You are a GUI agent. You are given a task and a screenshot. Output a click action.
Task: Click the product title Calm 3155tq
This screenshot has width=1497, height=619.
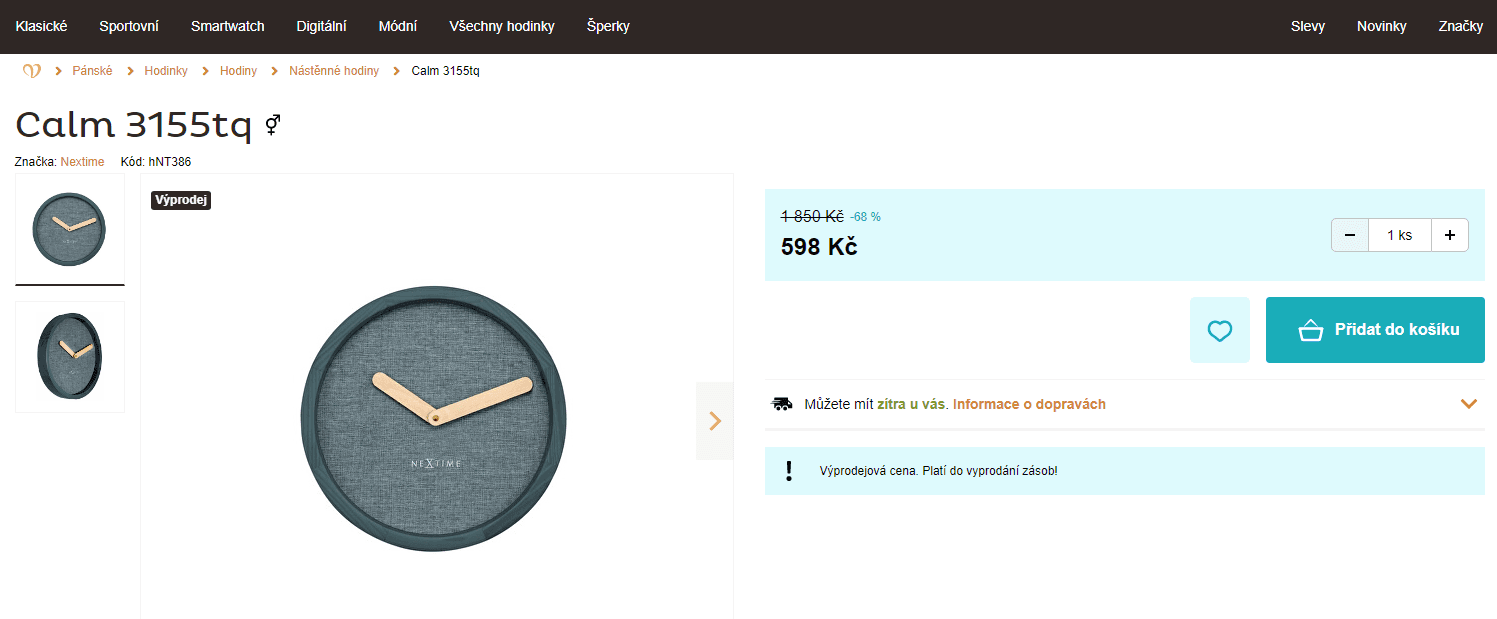point(134,125)
